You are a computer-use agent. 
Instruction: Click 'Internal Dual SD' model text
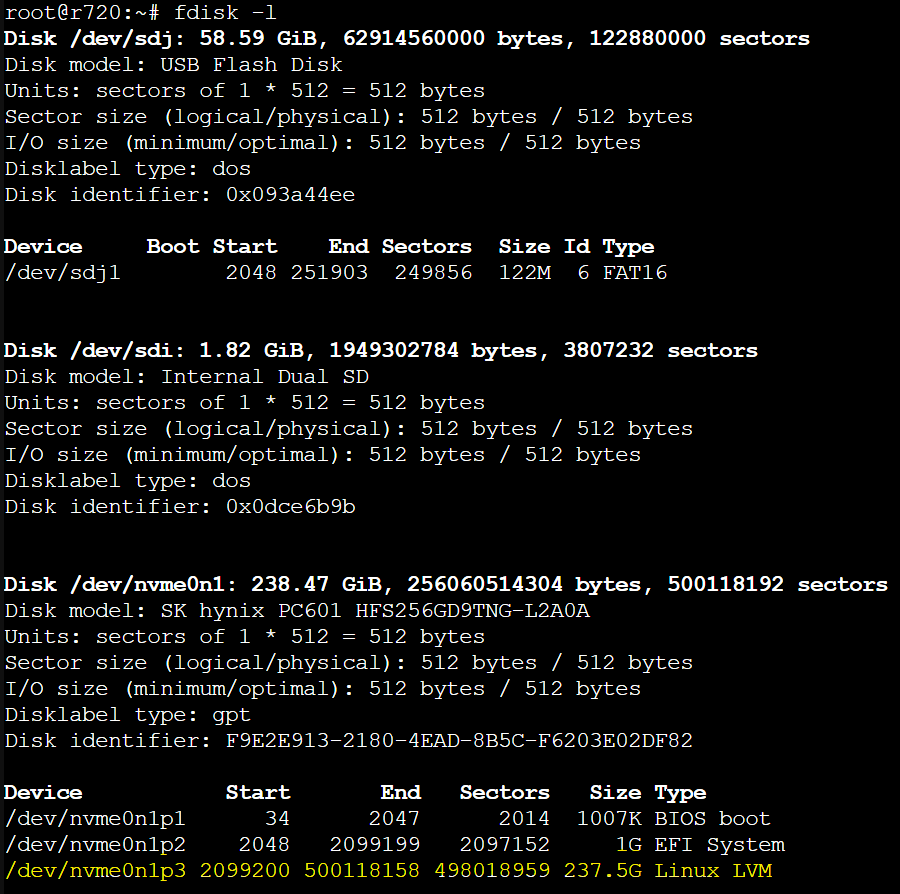(264, 377)
